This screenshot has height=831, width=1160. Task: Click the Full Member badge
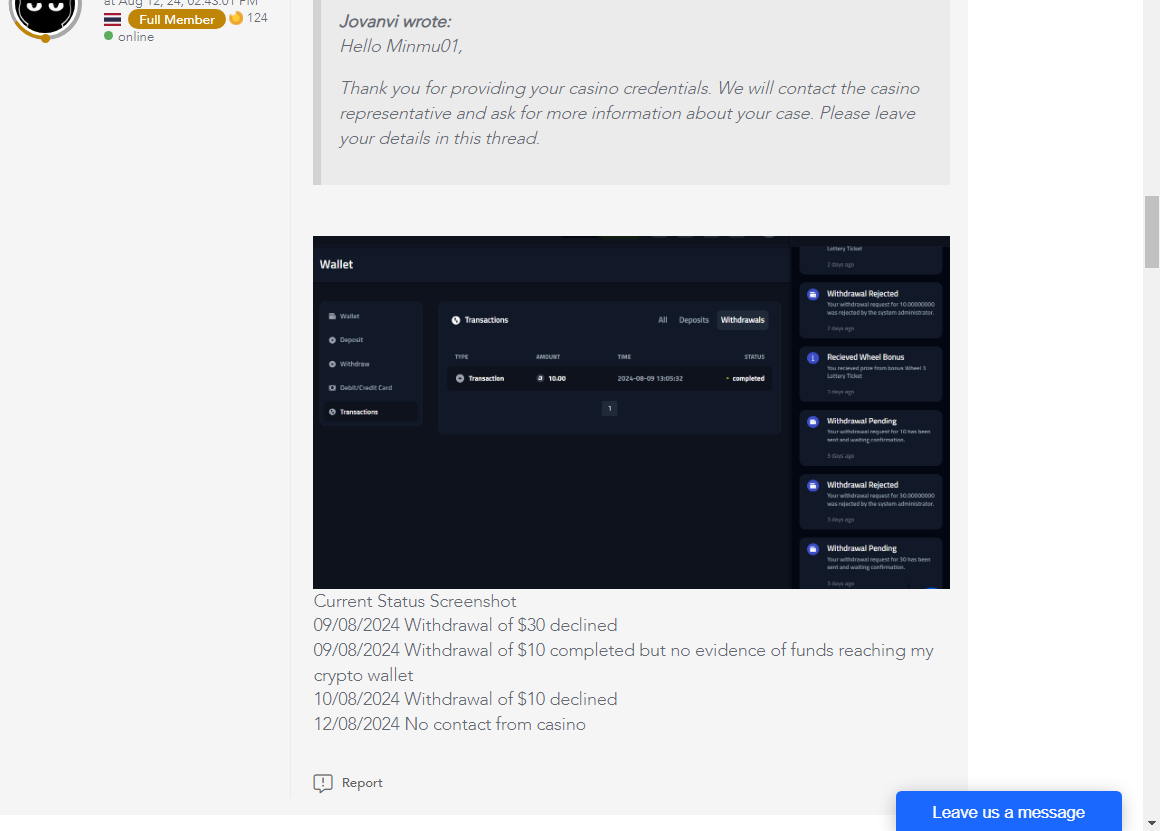point(176,20)
